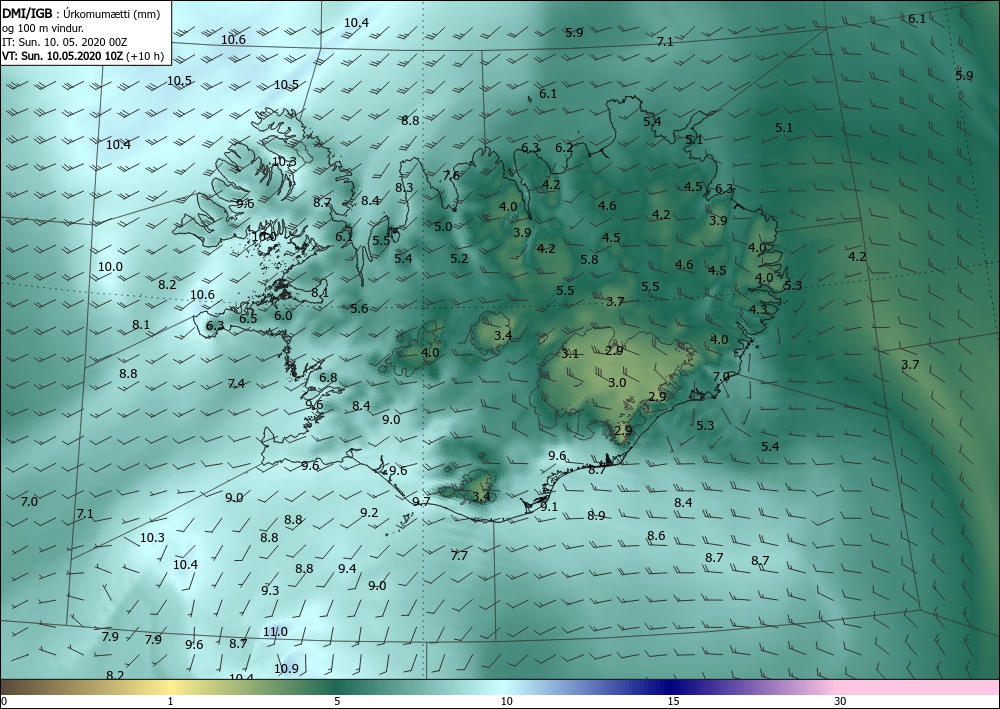Click the map value 6.2
This screenshot has height=709, width=1000.
564,148
